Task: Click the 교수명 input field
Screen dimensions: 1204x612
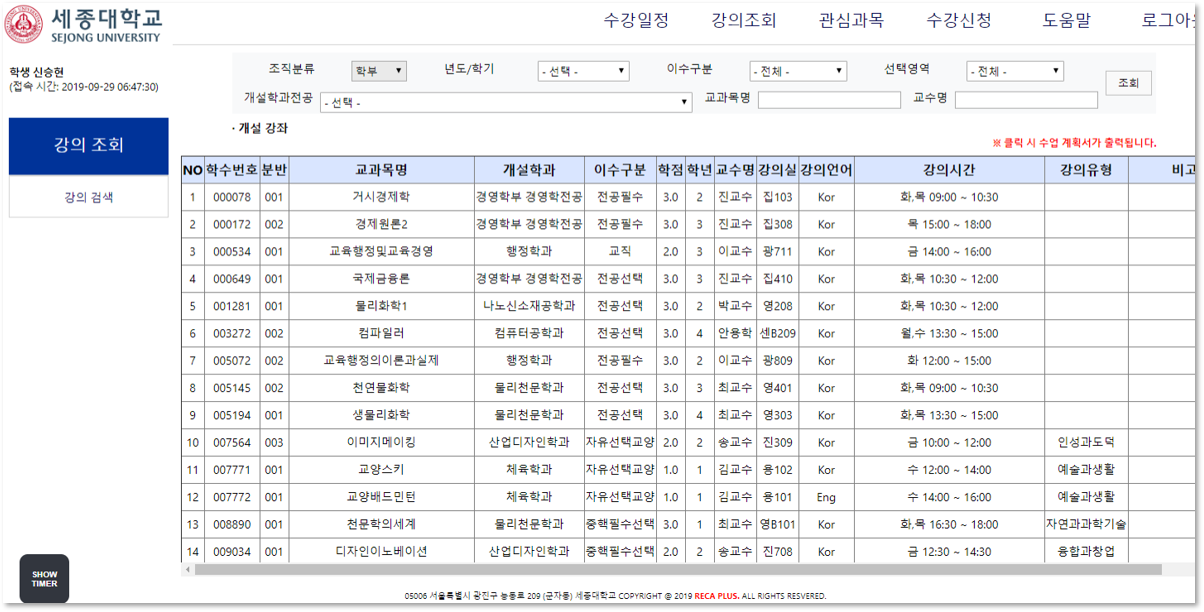Action: point(1026,100)
